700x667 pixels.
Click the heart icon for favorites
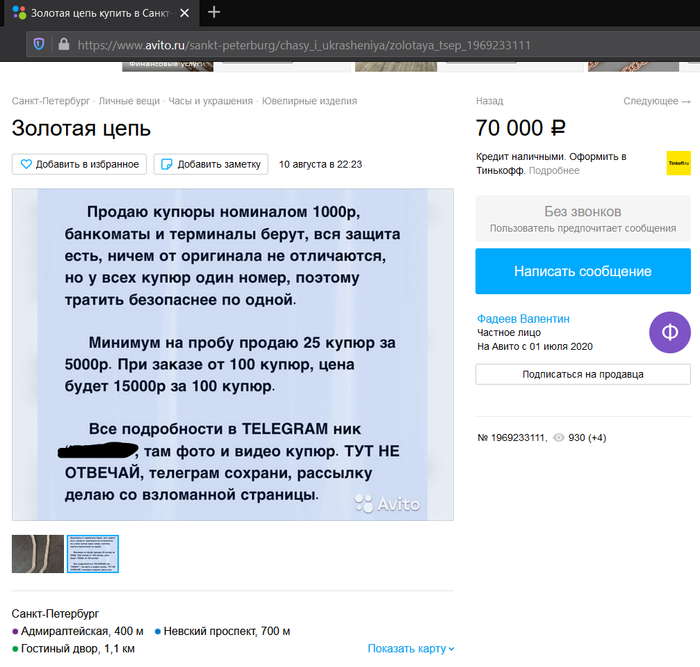coord(26,164)
